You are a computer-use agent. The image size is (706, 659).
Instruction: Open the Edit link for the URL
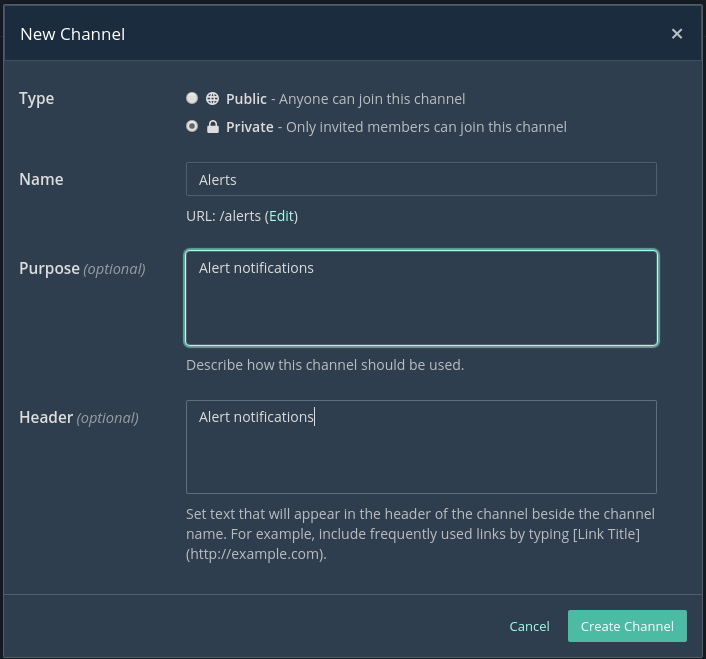coord(281,216)
